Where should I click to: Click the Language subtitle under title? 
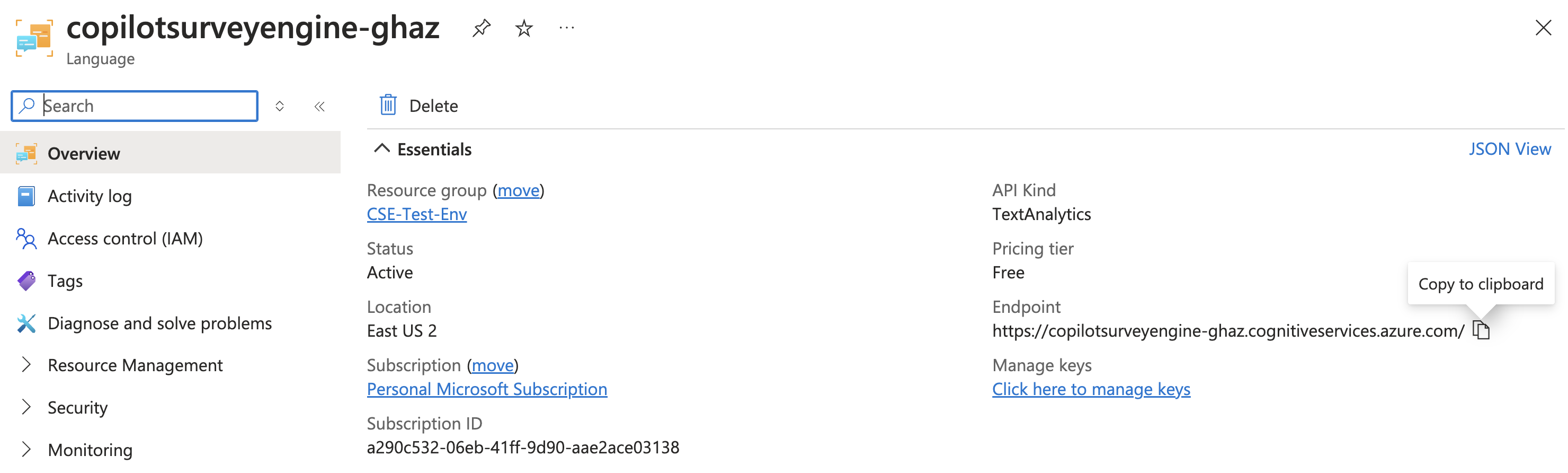click(101, 59)
